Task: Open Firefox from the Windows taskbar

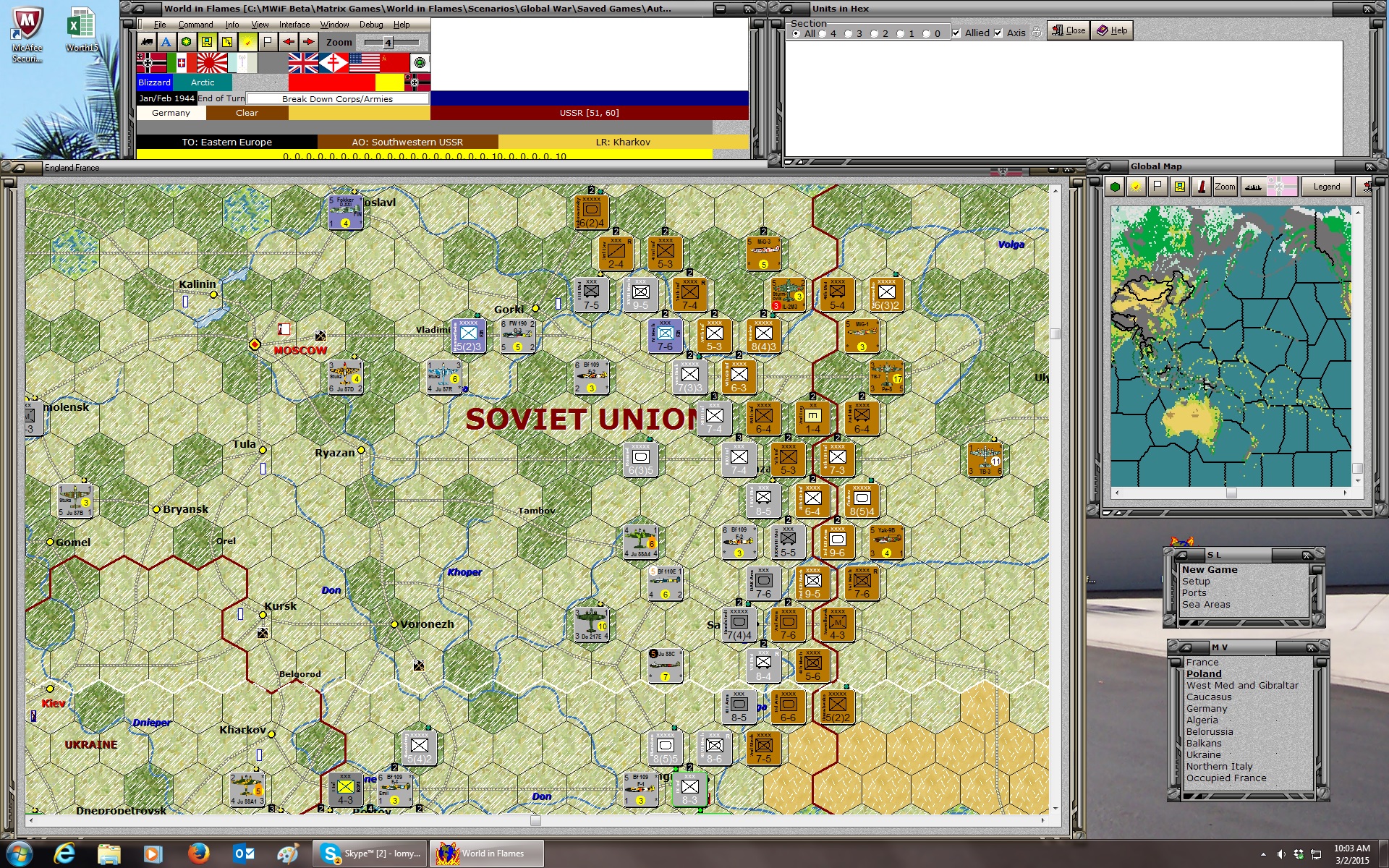Action: point(197,854)
